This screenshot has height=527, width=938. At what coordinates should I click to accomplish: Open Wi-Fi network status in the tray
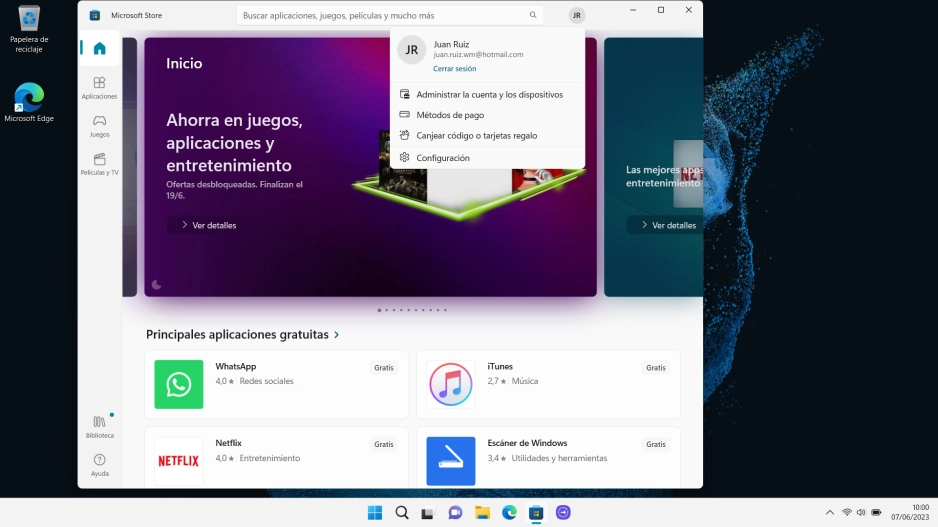tap(846, 513)
